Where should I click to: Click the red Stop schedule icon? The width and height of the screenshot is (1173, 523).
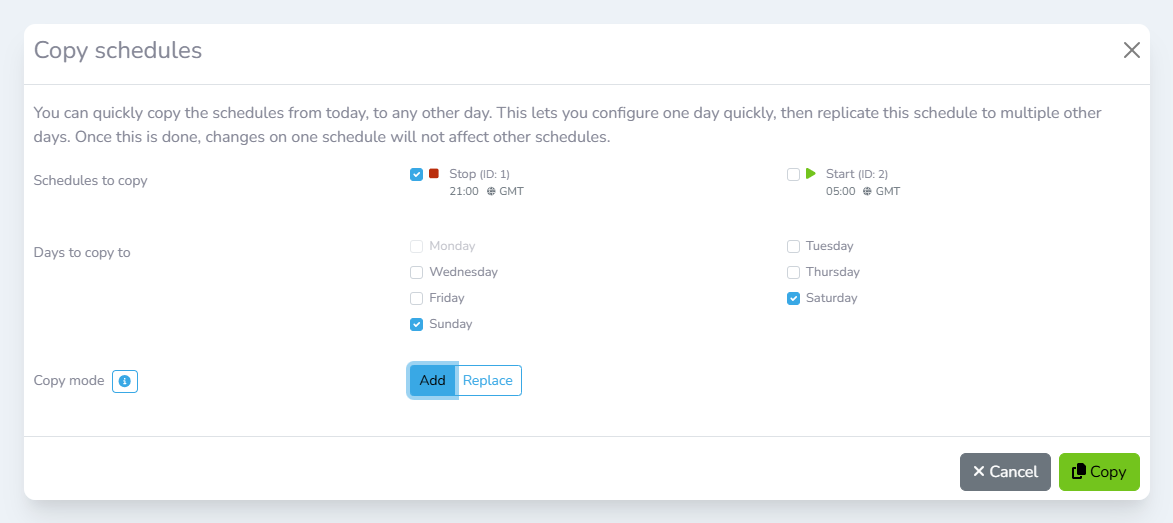(434, 174)
